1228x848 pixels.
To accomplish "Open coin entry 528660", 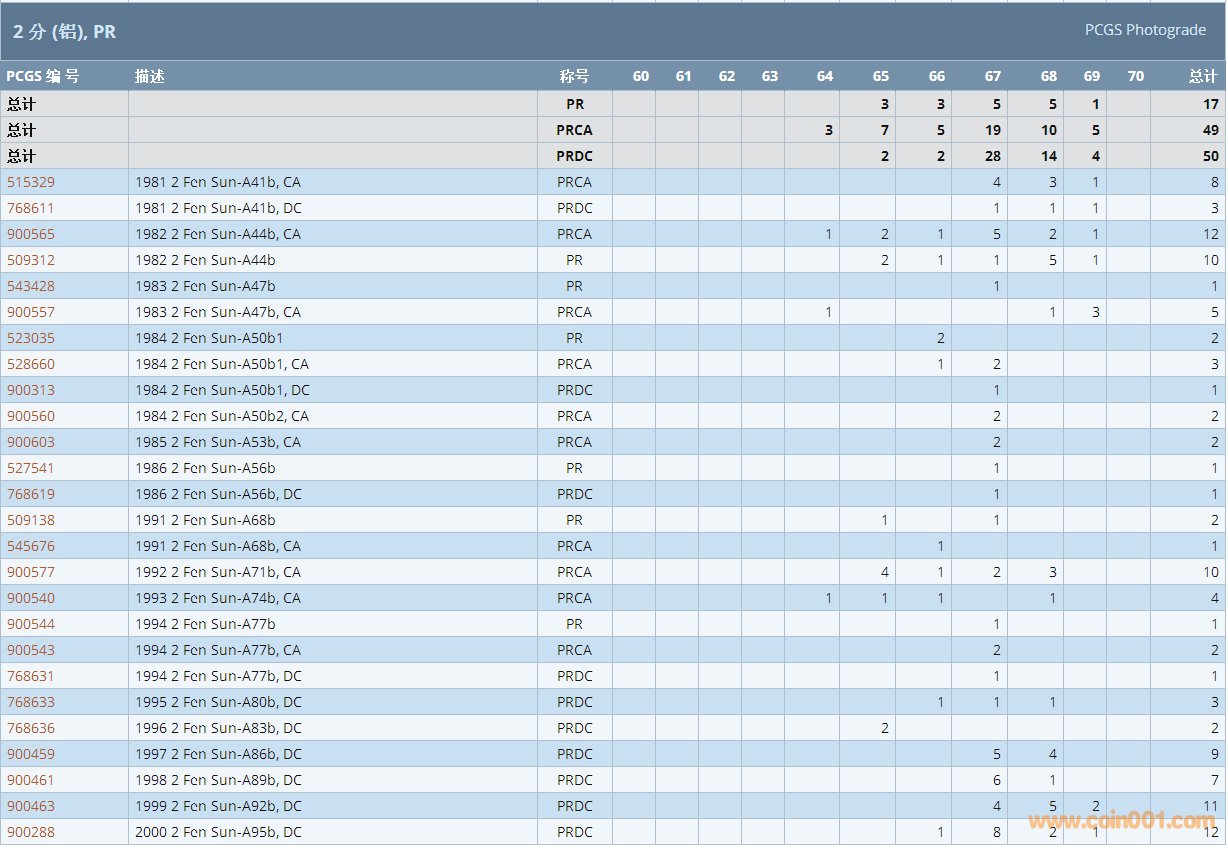I will tap(31, 364).
